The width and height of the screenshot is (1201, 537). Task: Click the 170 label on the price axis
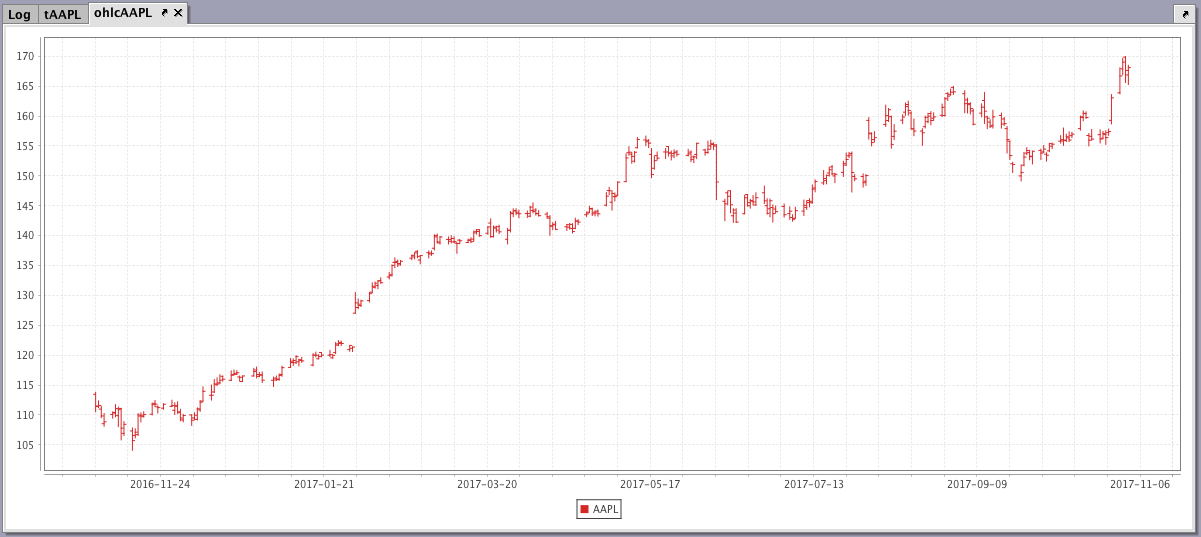pyautogui.click(x=26, y=57)
